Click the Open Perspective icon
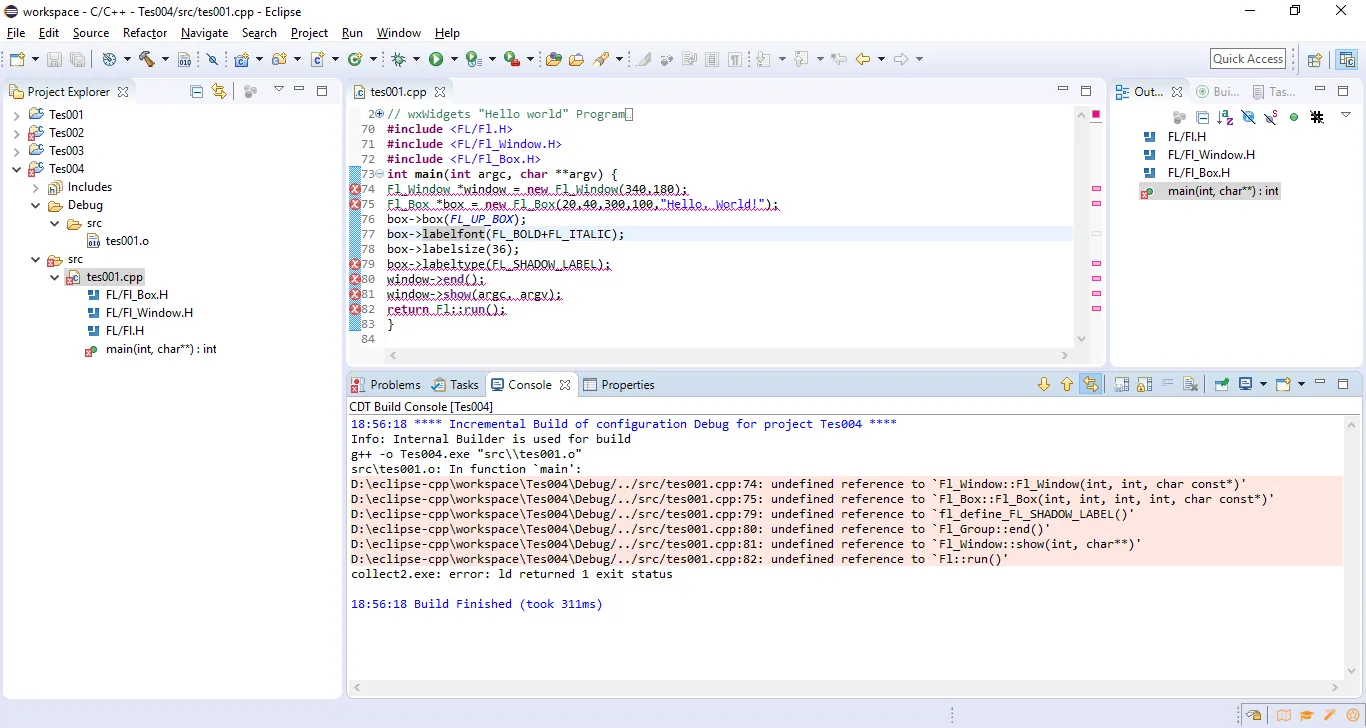The height and width of the screenshot is (728, 1366). coord(1315,59)
